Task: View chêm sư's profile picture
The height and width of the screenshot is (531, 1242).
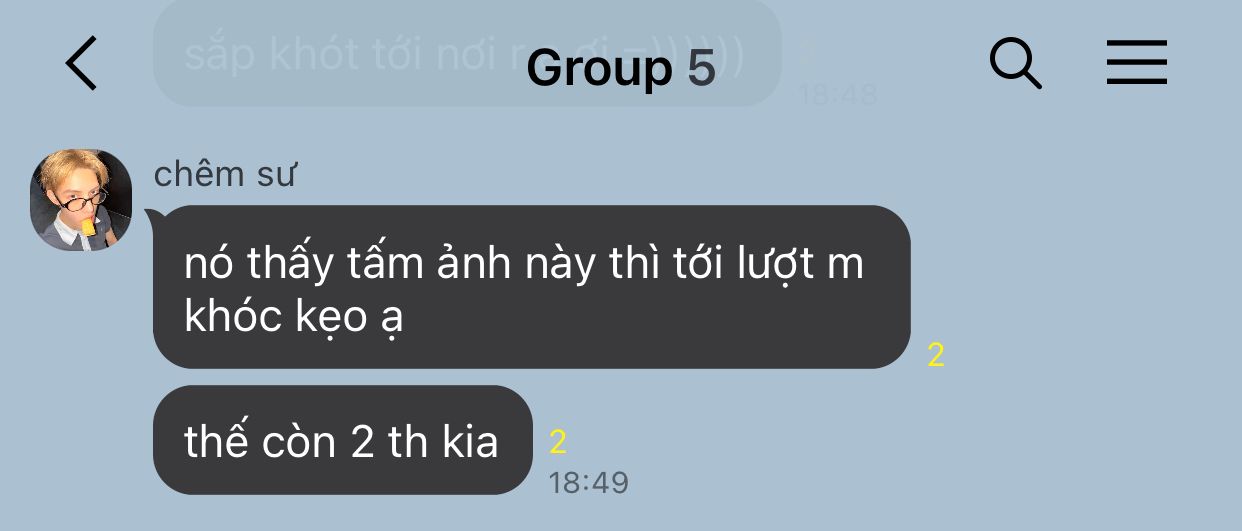Action: [82, 200]
